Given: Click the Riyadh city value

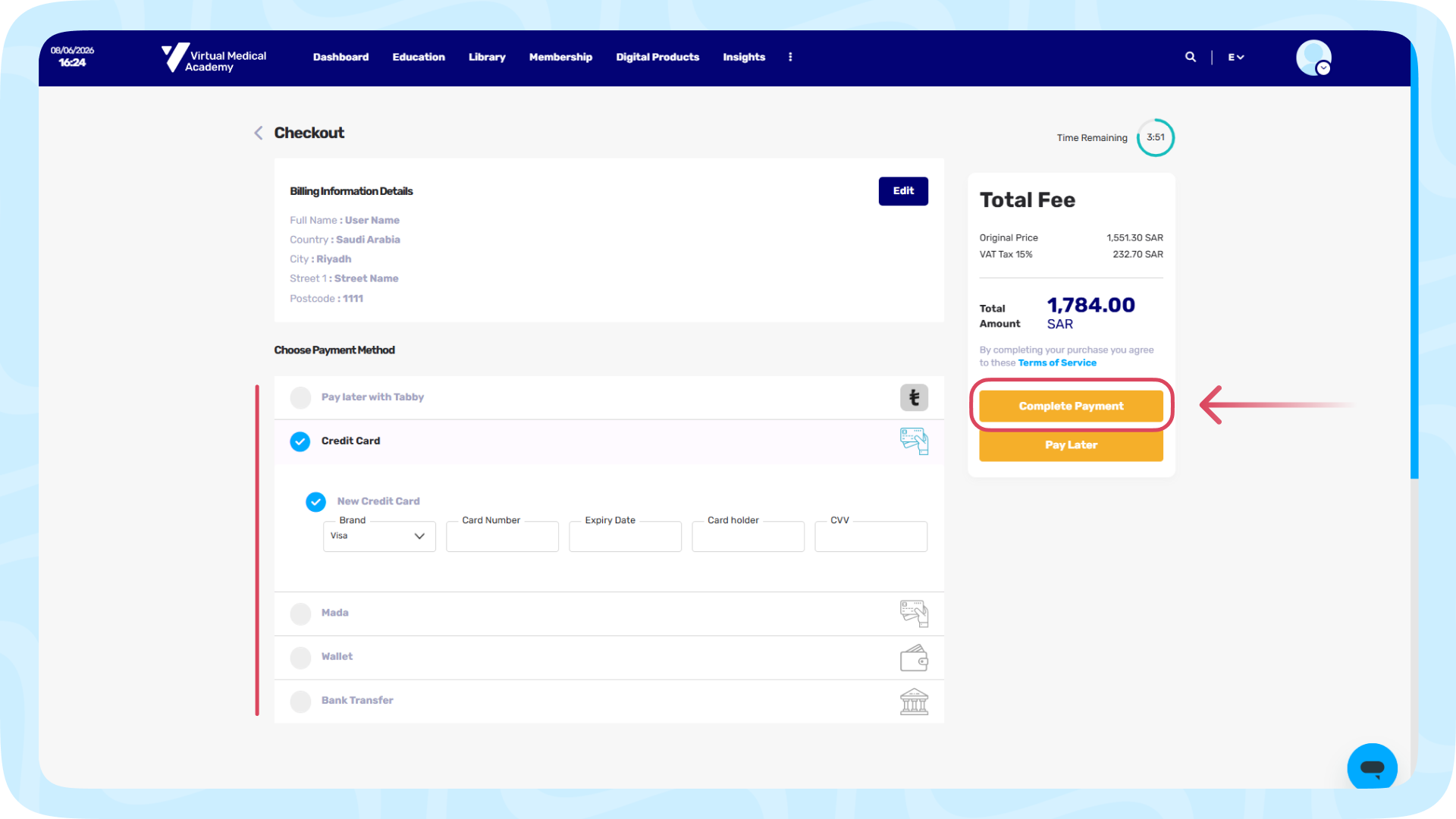Looking at the screenshot, I should click(334, 259).
